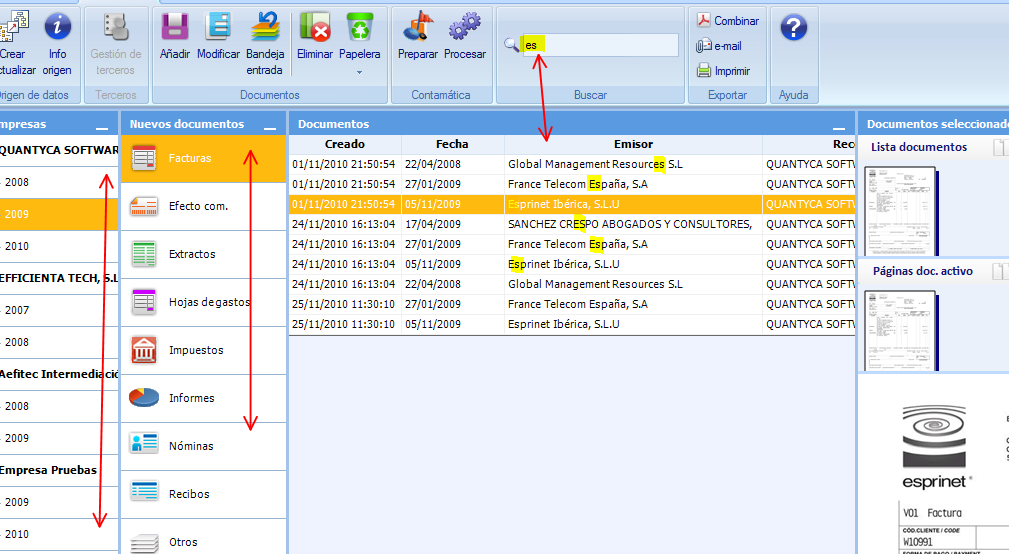Click the e-mail export button
The width and height of the screenshot is (1009, 554).
pyautogui.click(x=719, y=46)
